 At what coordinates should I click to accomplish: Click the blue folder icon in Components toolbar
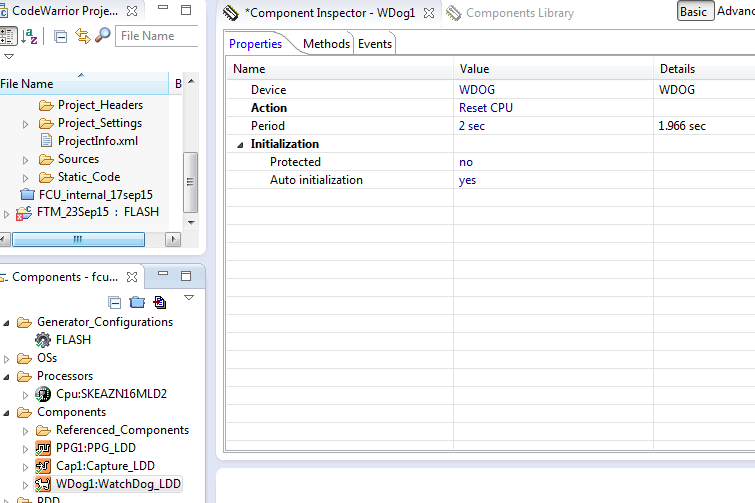pos(137,302)
